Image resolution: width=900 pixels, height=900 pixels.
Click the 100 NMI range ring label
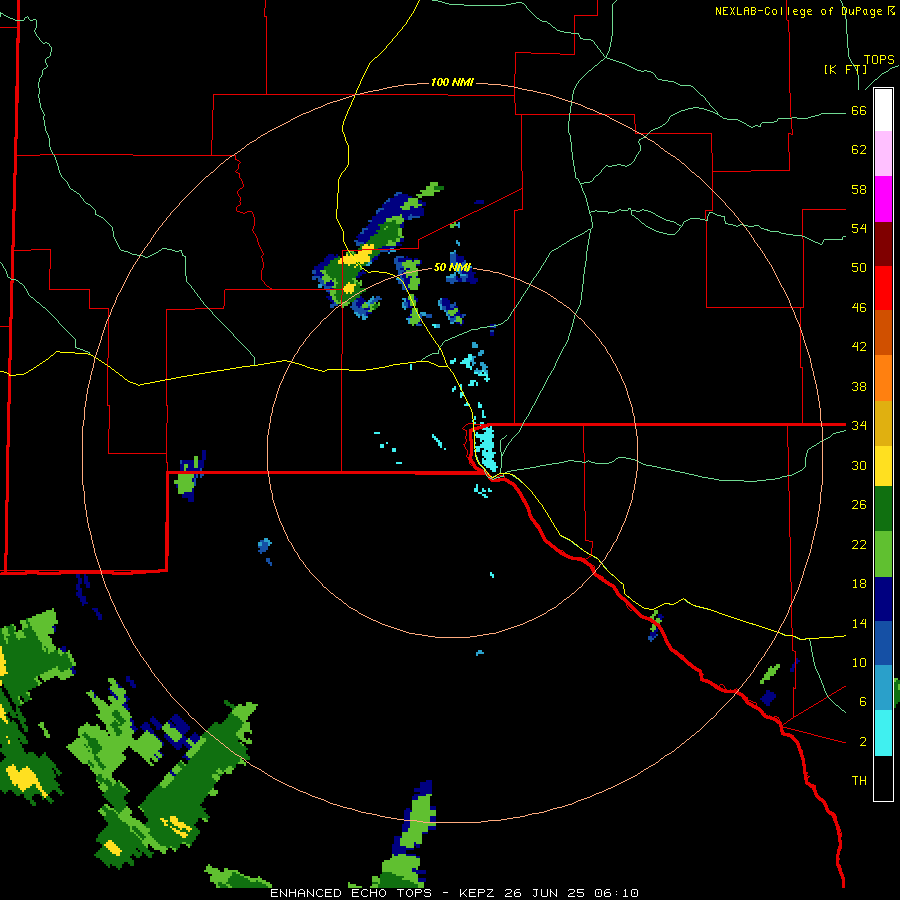(452, 82)
